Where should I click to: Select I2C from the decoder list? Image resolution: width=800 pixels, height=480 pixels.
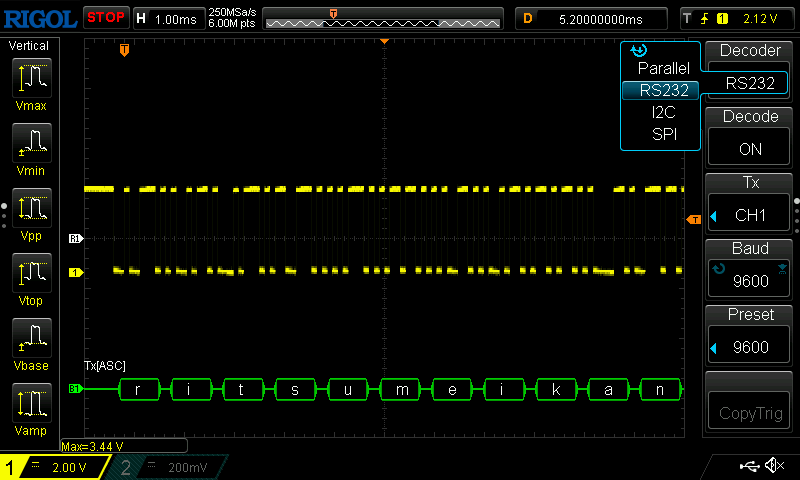click(x=663, y=112)
